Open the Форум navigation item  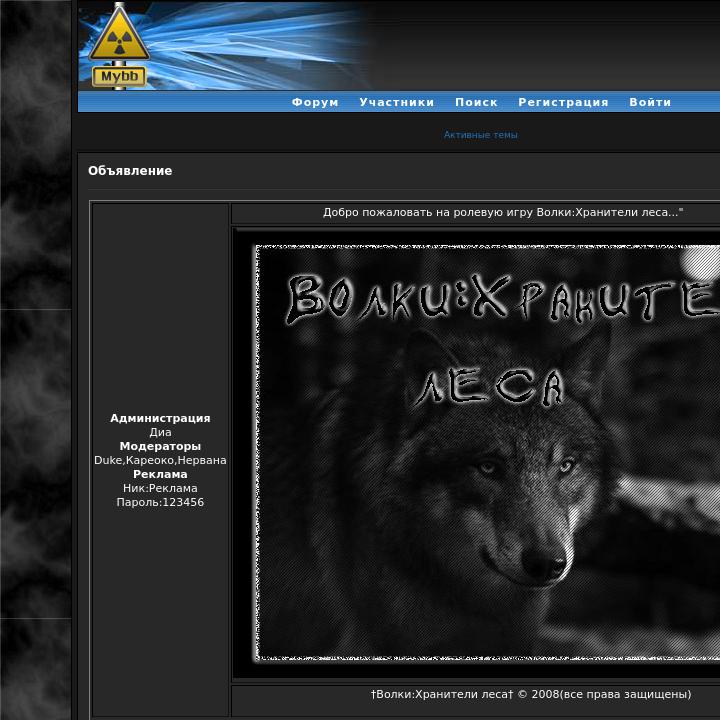pos(315,102)
